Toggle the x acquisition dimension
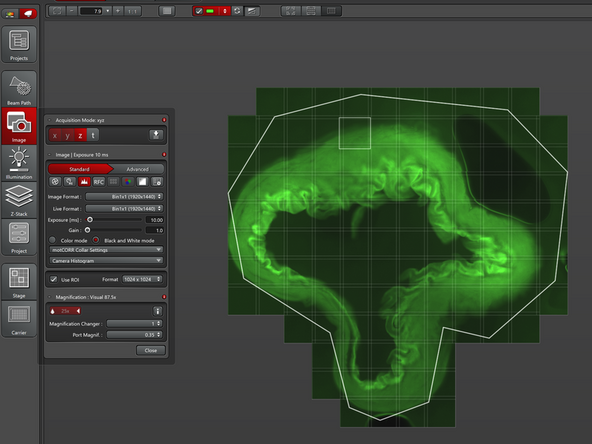 tap(55, 136)
